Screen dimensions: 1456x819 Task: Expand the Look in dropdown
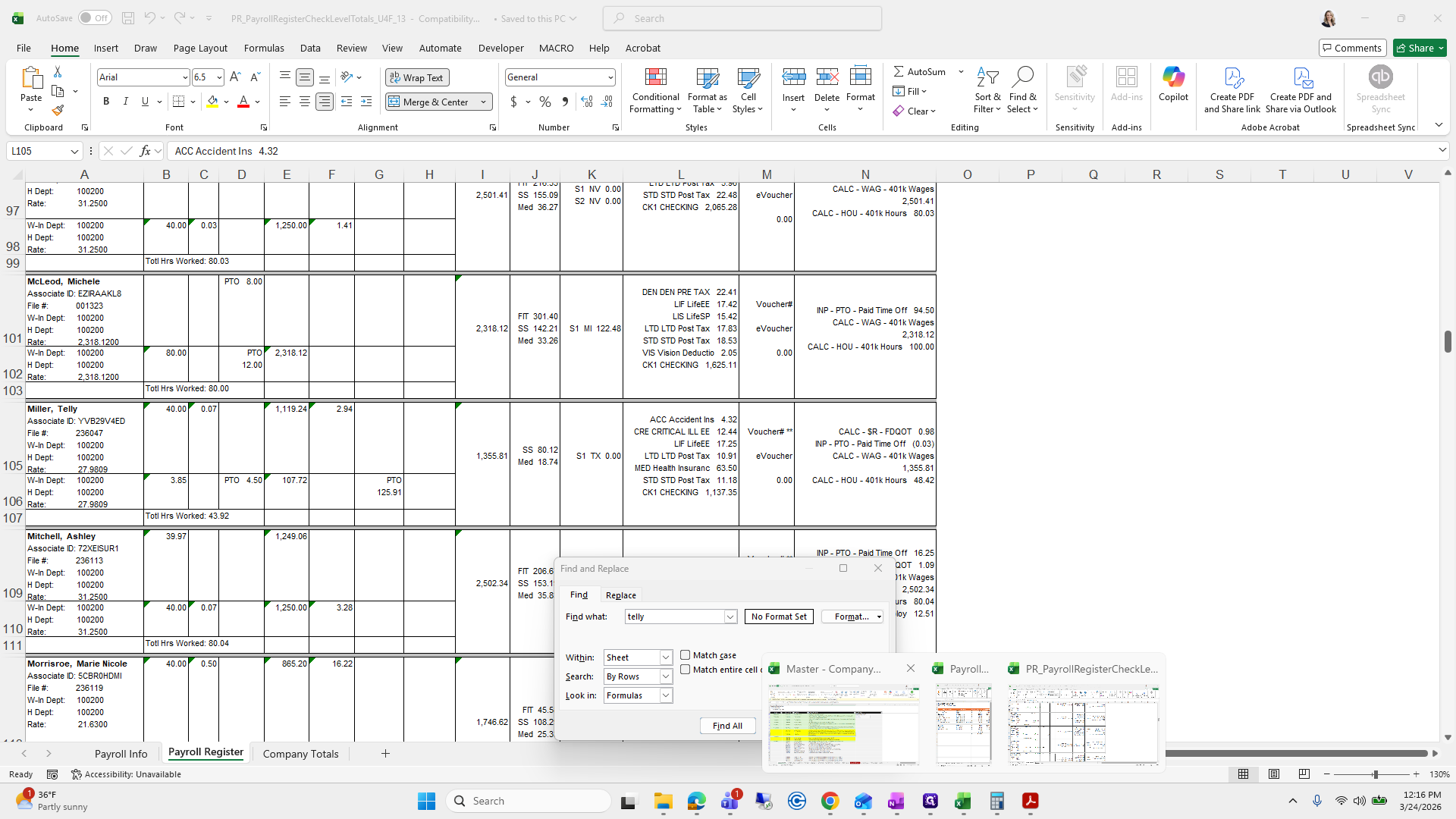point(666,695)
